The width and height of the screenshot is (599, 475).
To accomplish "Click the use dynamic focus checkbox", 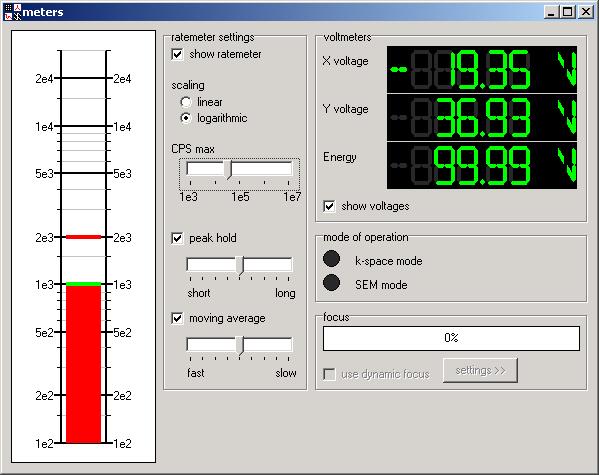I will coord(329,374).
